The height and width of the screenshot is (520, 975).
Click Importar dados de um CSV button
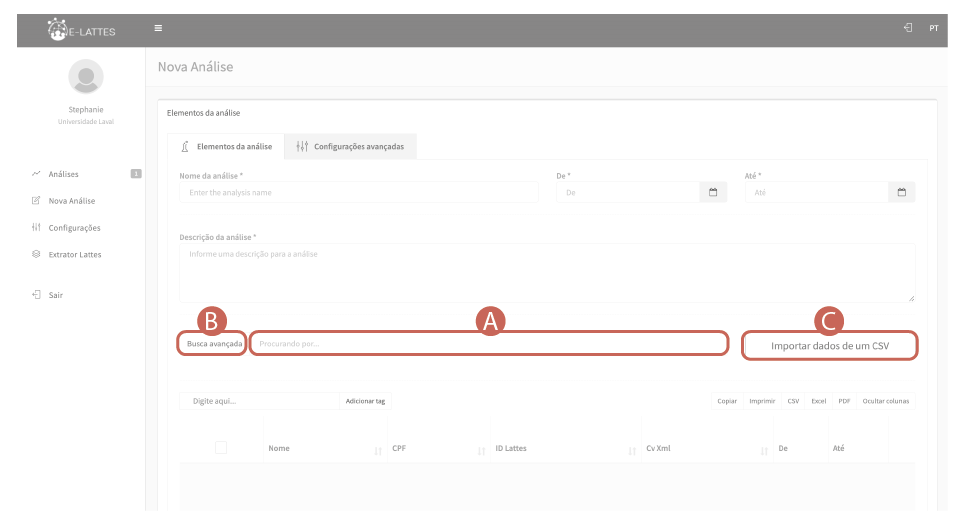(x=829, y=346)
